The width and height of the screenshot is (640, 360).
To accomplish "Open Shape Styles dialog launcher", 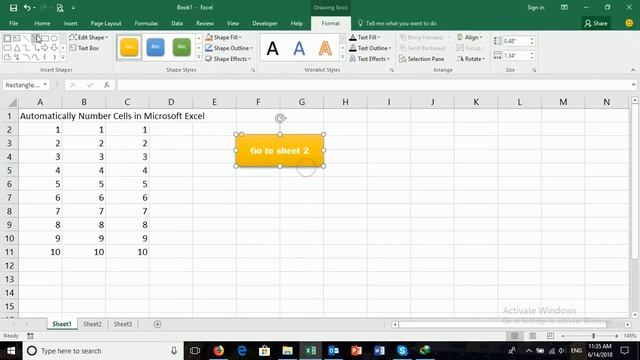I will (x=253, y=70).
